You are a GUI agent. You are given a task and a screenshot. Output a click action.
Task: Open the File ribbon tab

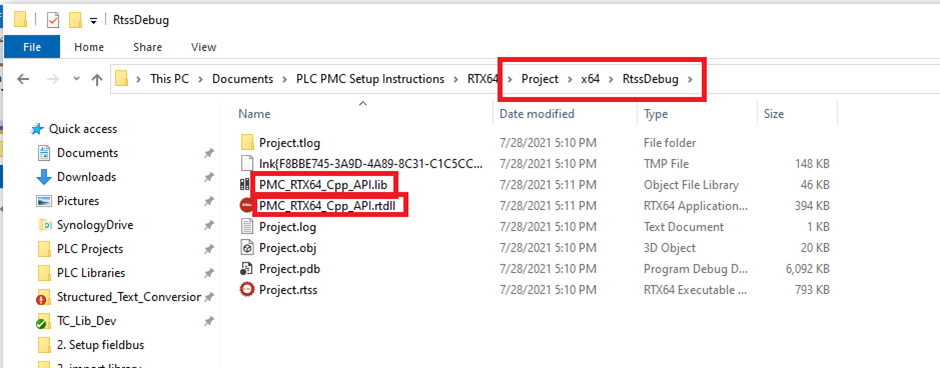pos(32,47)
